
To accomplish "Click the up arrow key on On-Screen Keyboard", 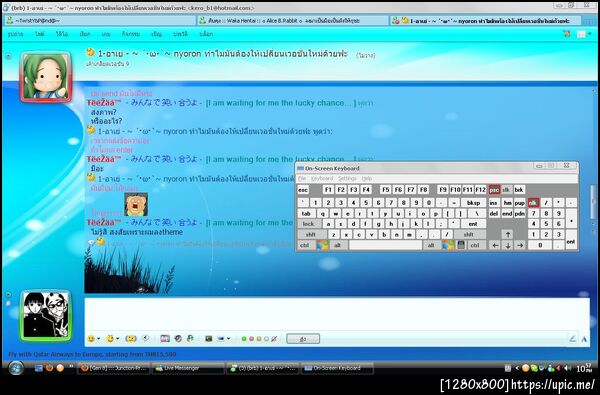I will 507,234.
